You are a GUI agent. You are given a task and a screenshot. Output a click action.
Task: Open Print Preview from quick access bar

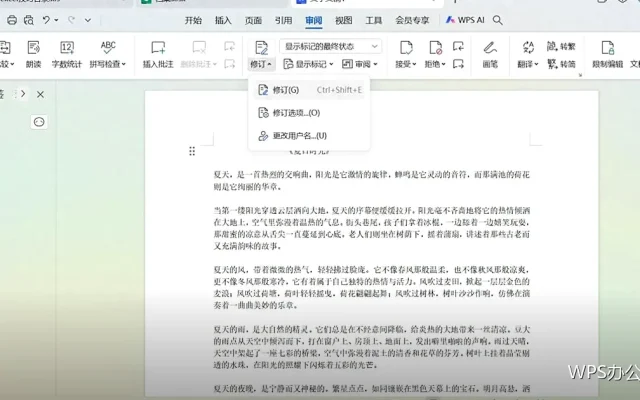(29, 20)
